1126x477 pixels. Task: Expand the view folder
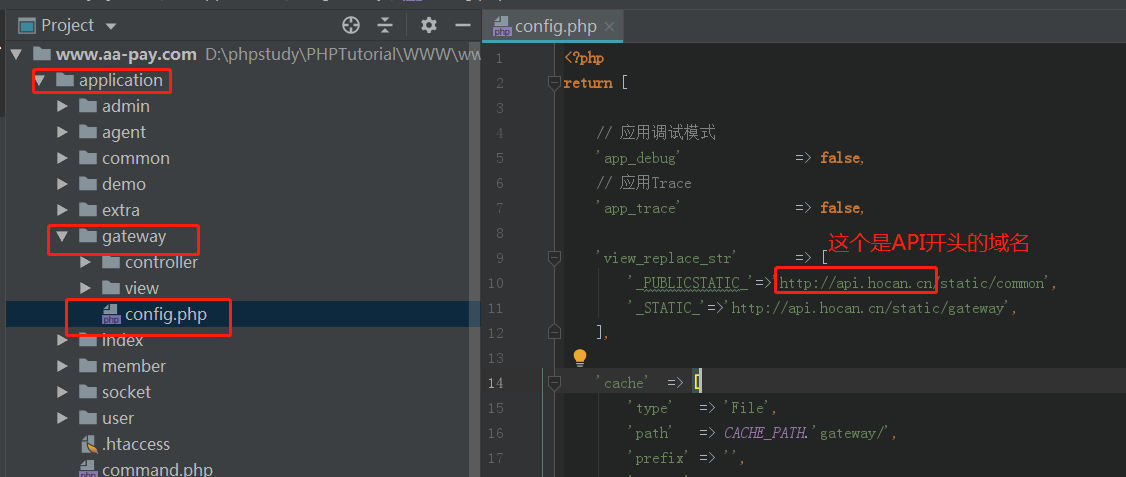86,288
